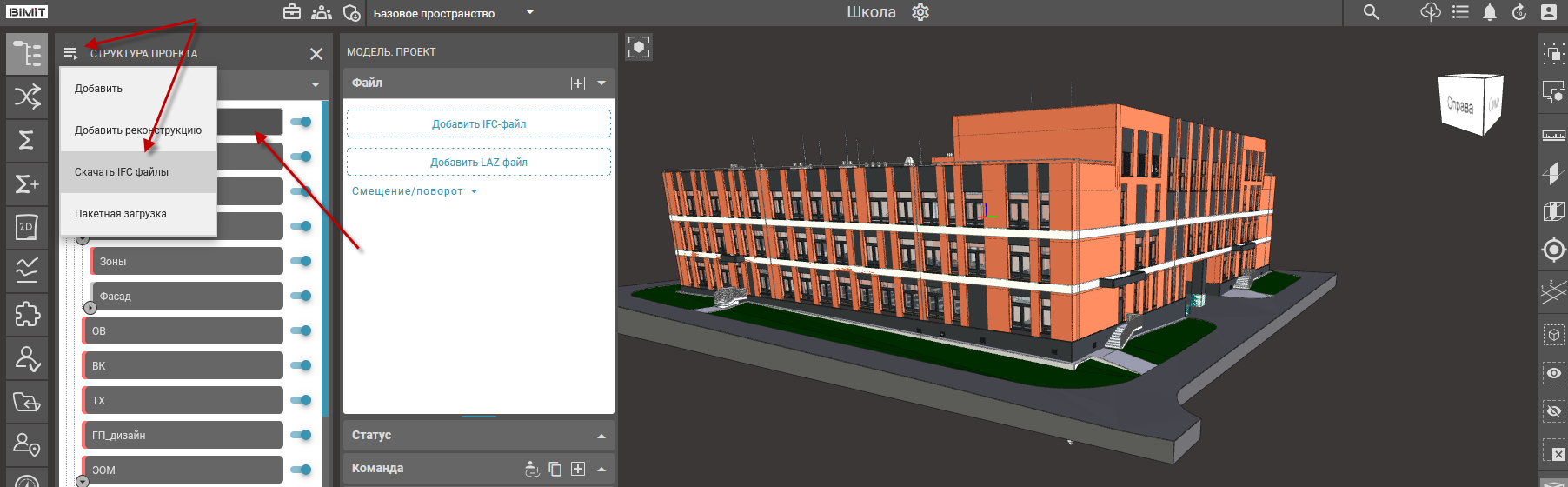Collapse the Статус panel
1568x487 pixels.
(x=601, y=436)
